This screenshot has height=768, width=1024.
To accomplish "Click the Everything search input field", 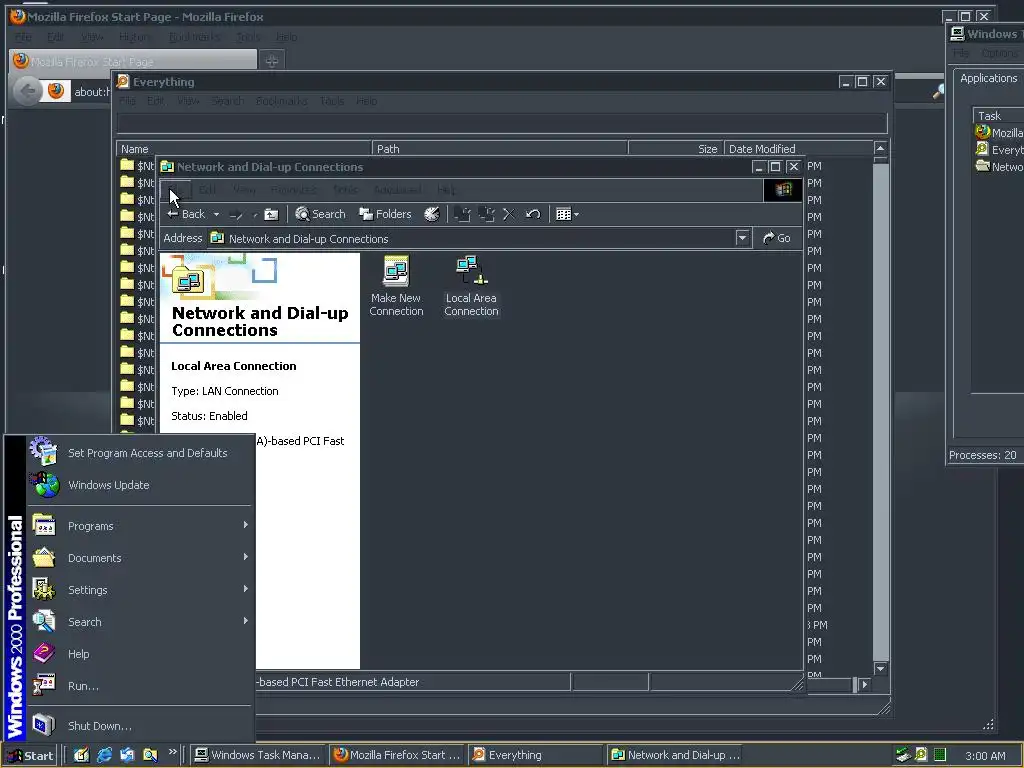I will [x=502, y=123].
